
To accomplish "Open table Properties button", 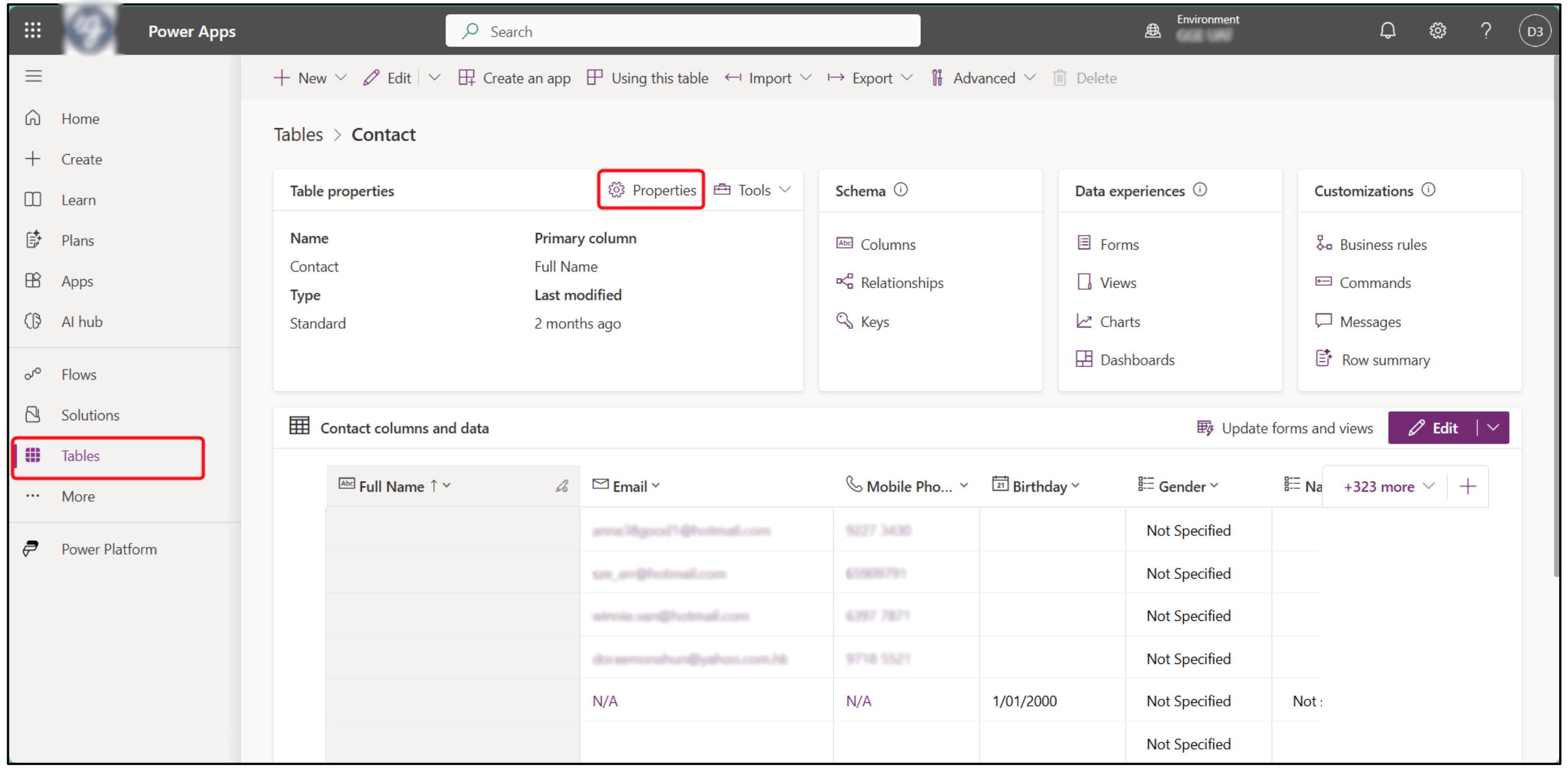I will (x=651, y=190).
